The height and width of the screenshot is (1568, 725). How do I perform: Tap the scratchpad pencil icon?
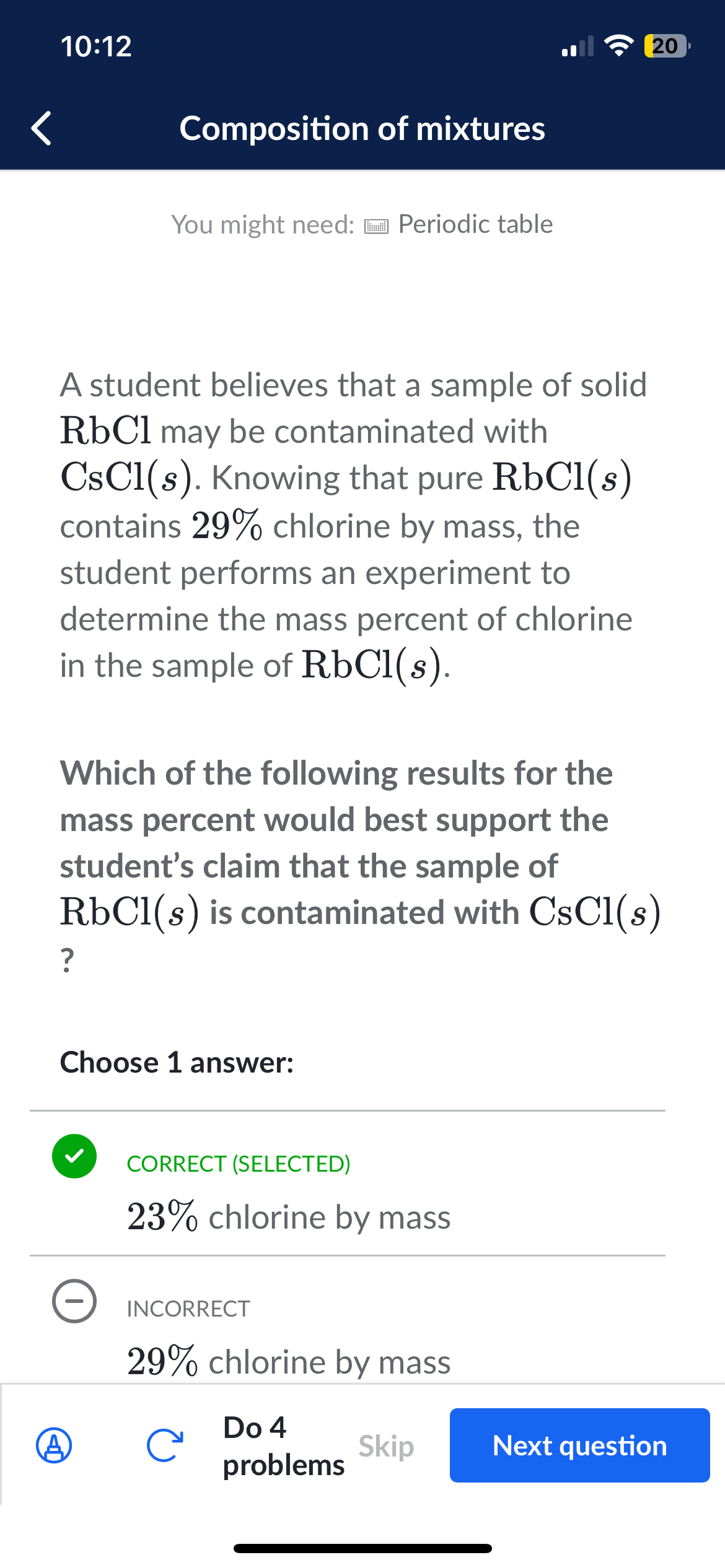(x=55, y=1445)
